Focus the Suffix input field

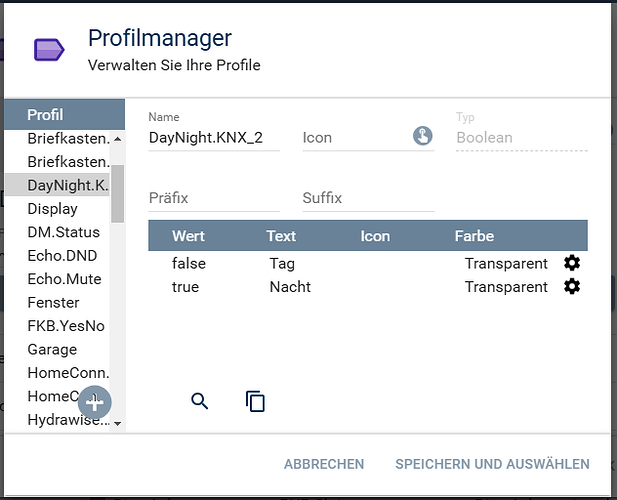click(368, 198)
